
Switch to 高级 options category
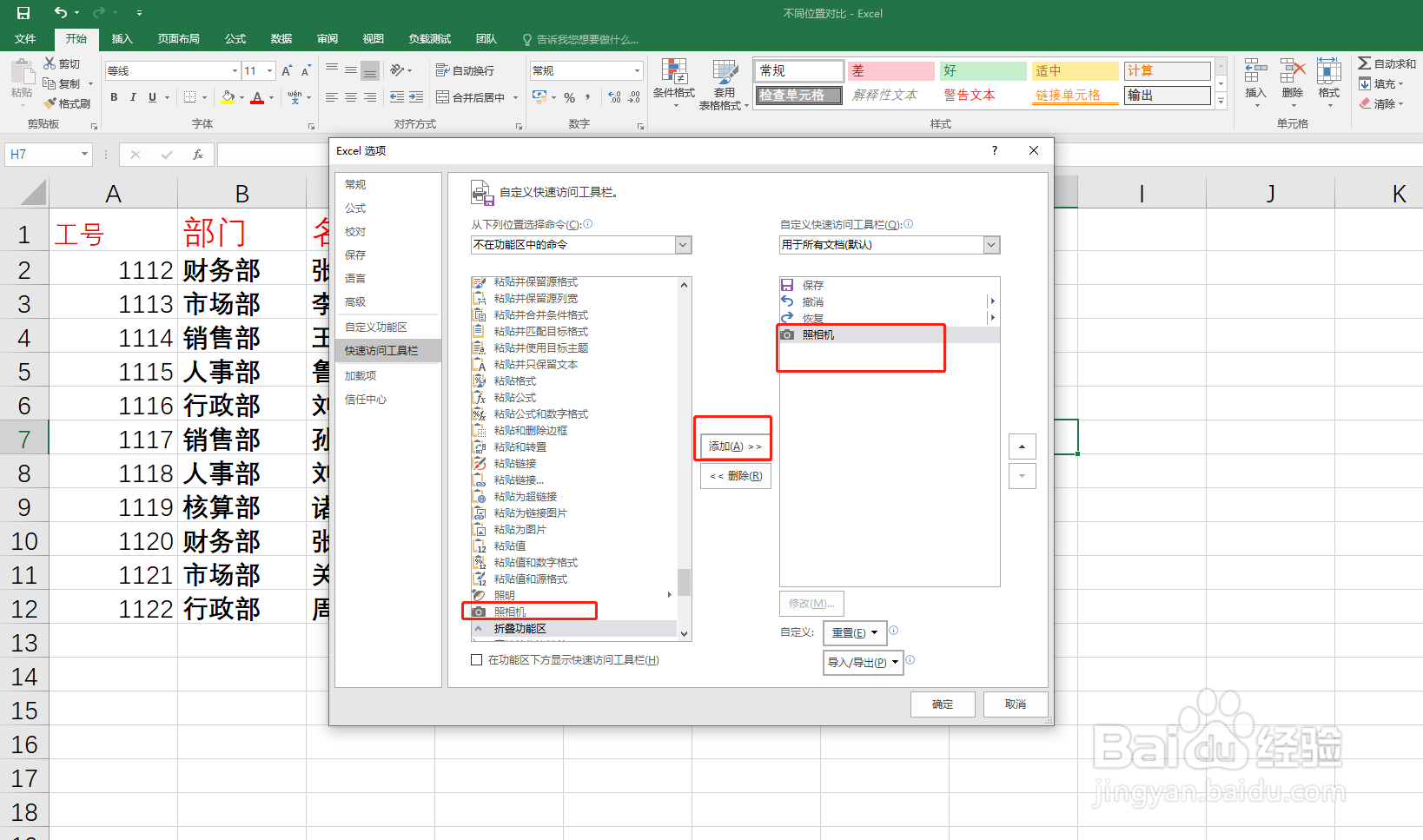[x=388, y=302]
